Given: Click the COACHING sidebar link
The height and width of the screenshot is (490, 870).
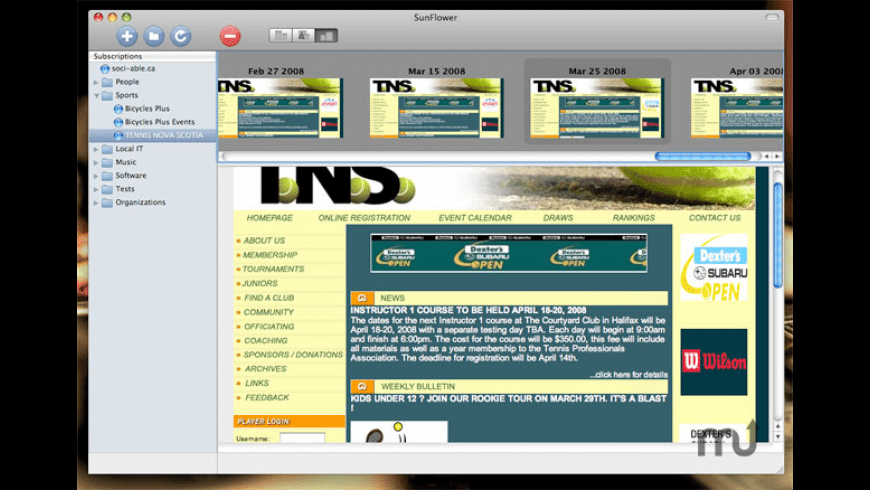Looking at the screenshot, I should 266,341.
